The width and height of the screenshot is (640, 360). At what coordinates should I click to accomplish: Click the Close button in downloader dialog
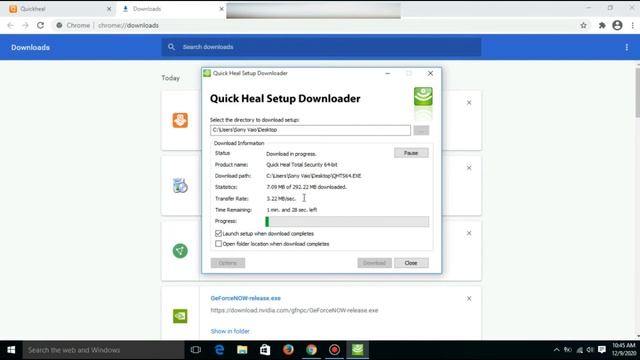click(x=411, y=263)
